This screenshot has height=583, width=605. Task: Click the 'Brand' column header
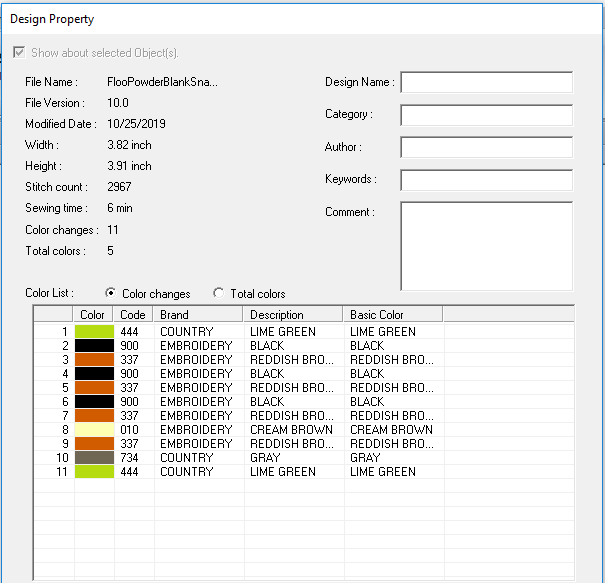pos(198,315)
